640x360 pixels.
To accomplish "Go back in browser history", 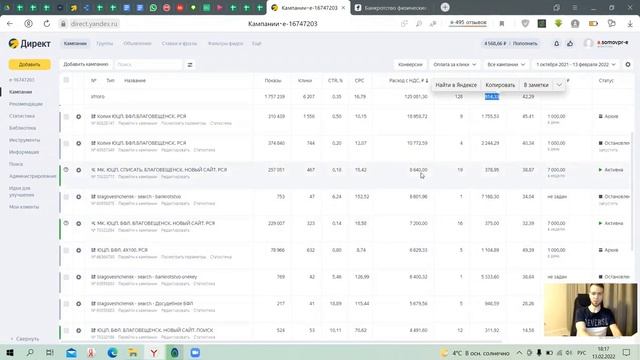I will pos(10,24).
